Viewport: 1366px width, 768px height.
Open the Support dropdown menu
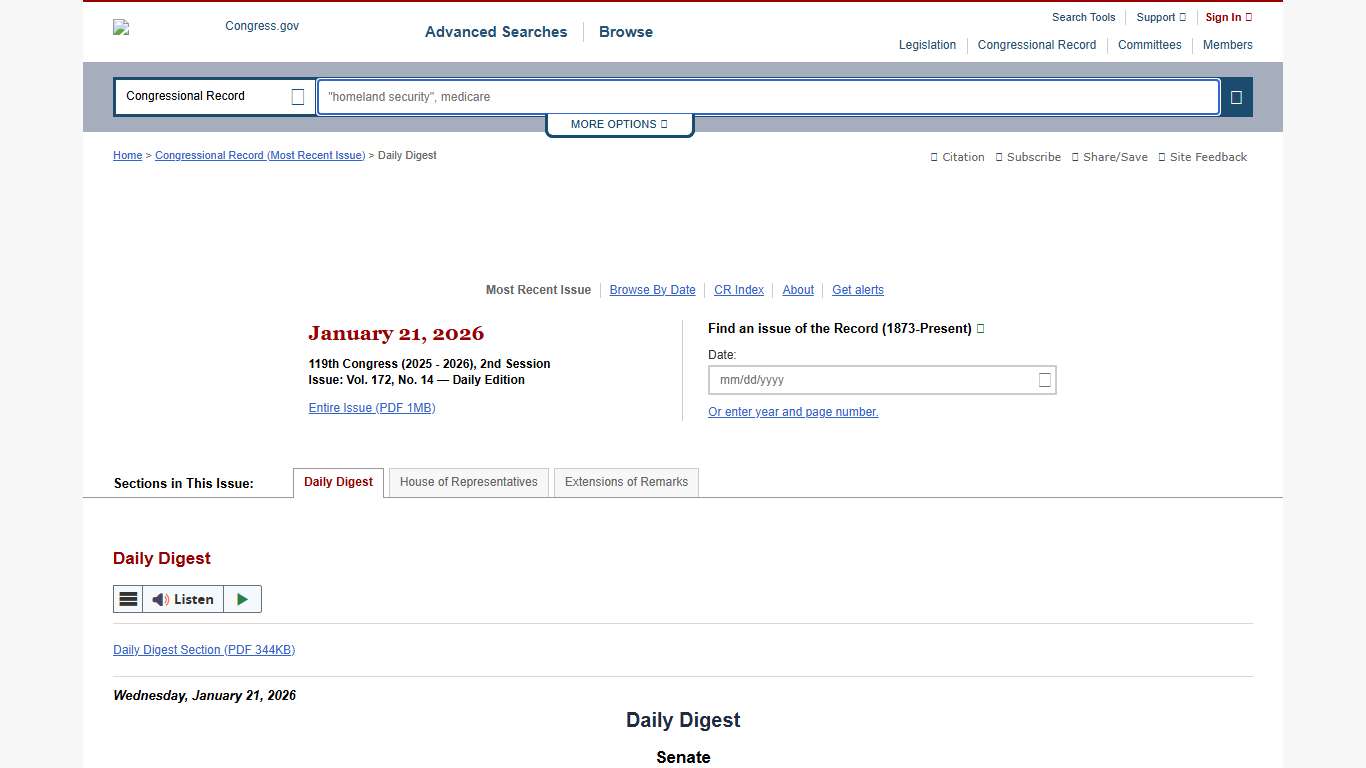tap(1161, 17)
